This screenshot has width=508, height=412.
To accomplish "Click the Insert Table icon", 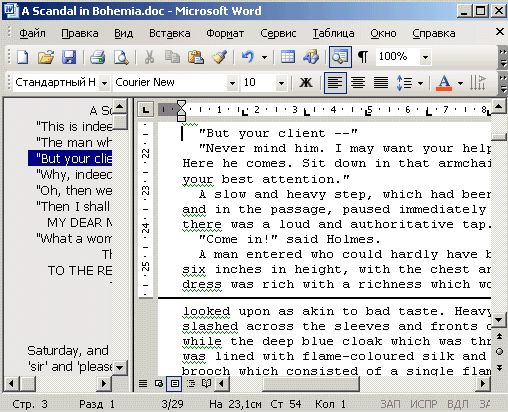I will (x=288, y=57).
